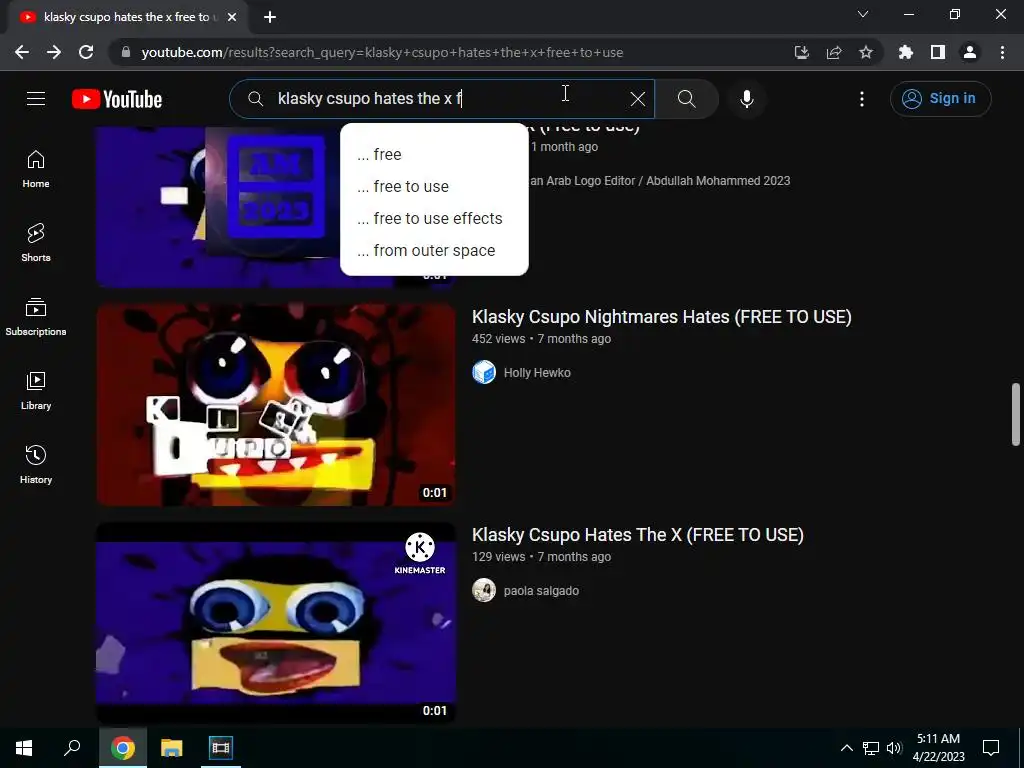Choose the "... free" suggestion

click(434, 155)
